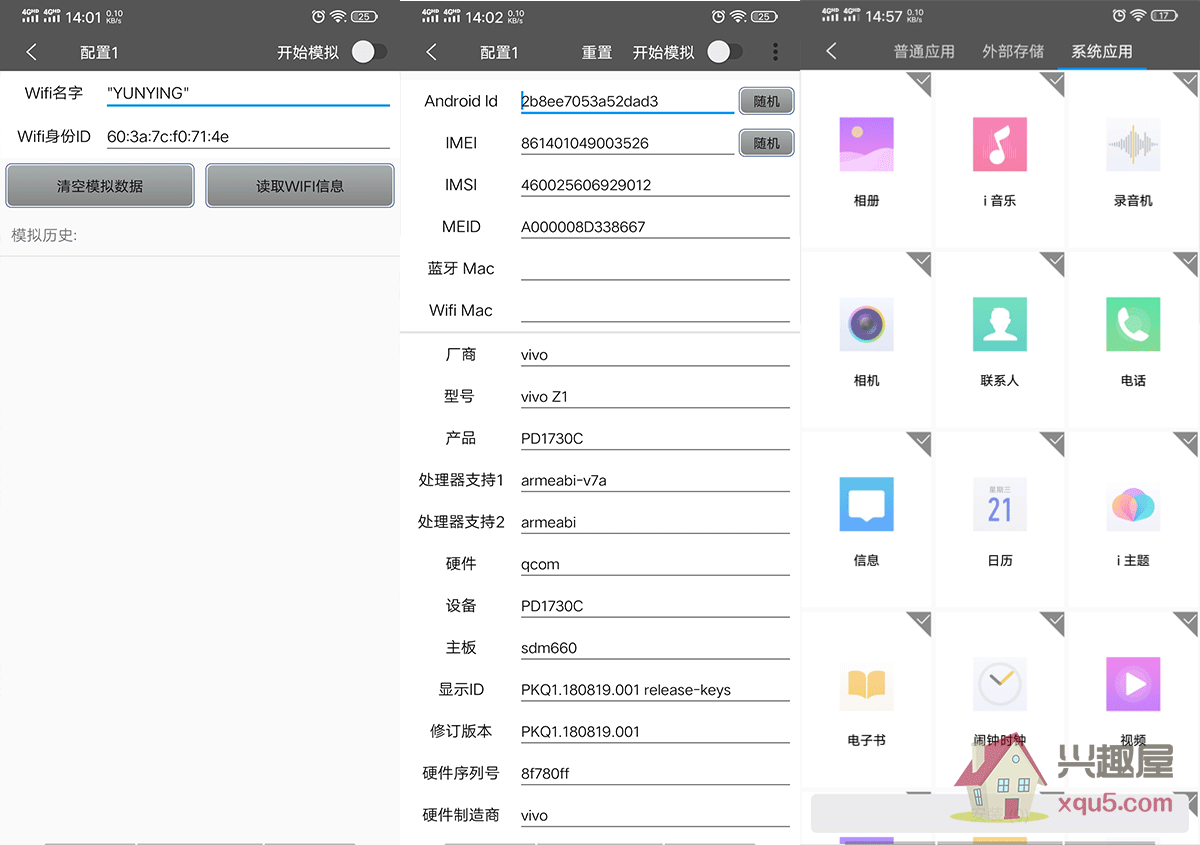This screenshot has width=1200, height=845.
Task: Tap back arrow in middle 配置1 screen
Action: (431, 52)
